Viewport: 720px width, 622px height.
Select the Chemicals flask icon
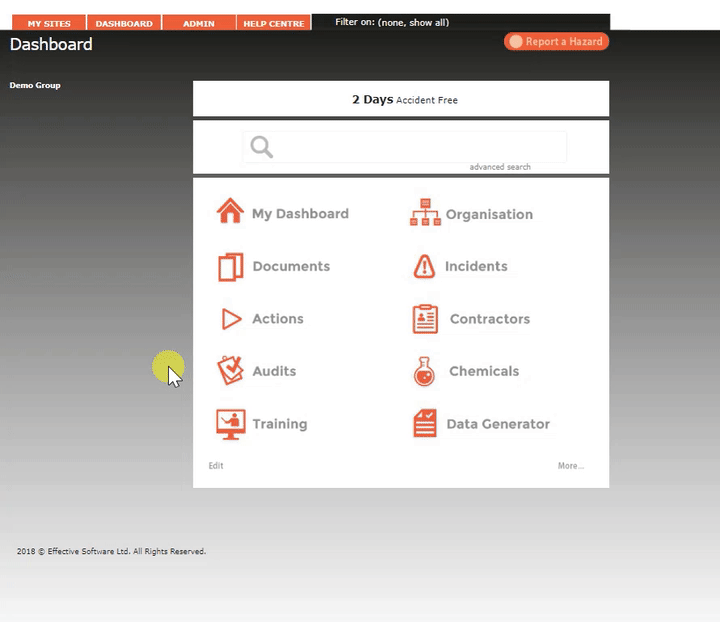[x=425, y=372]
